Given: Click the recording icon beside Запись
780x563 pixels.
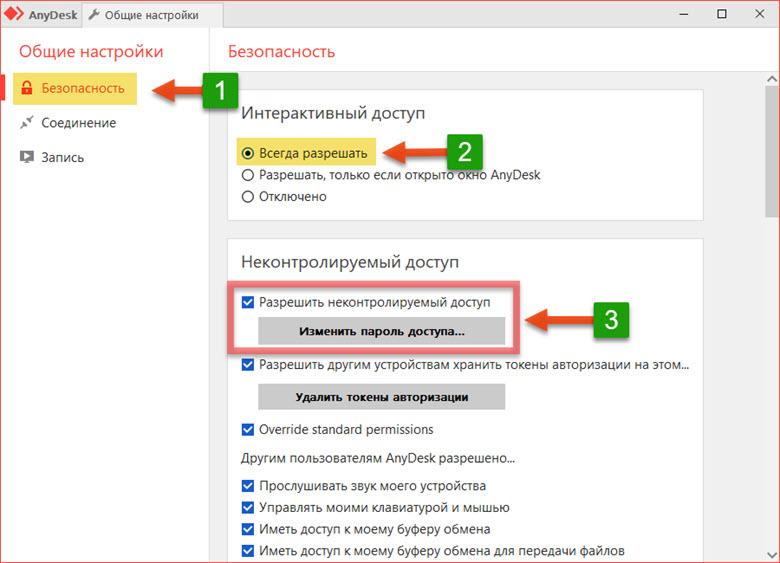Looking at the screenshot, I should point(26,157).
